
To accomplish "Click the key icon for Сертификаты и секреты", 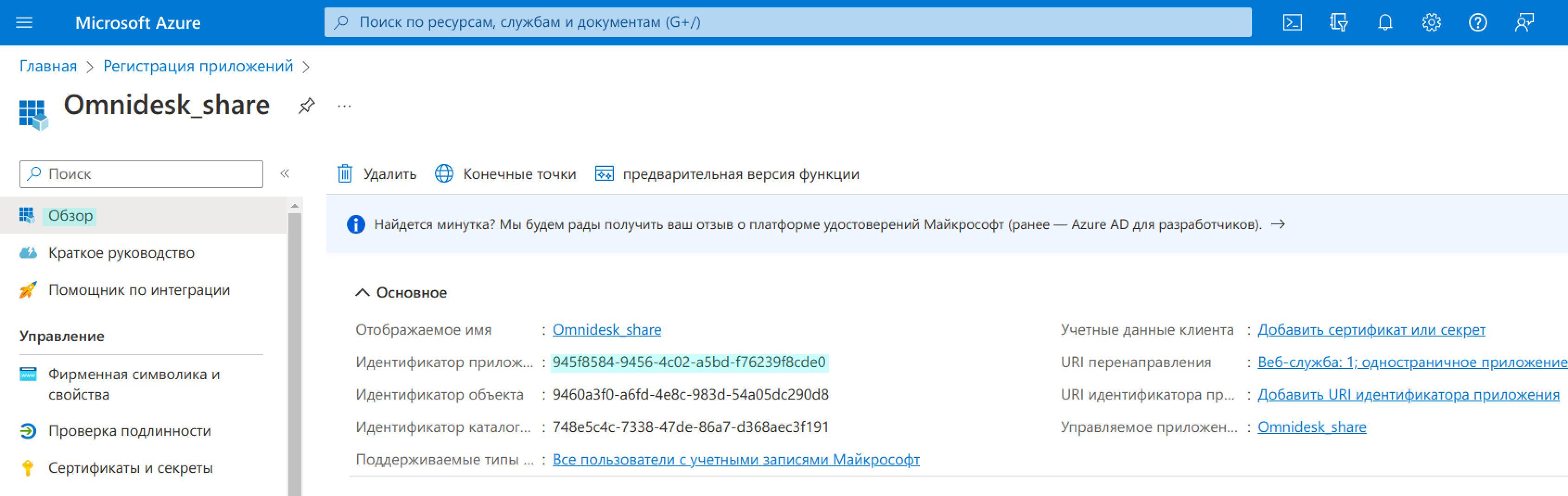I will [x=27, y=467].
